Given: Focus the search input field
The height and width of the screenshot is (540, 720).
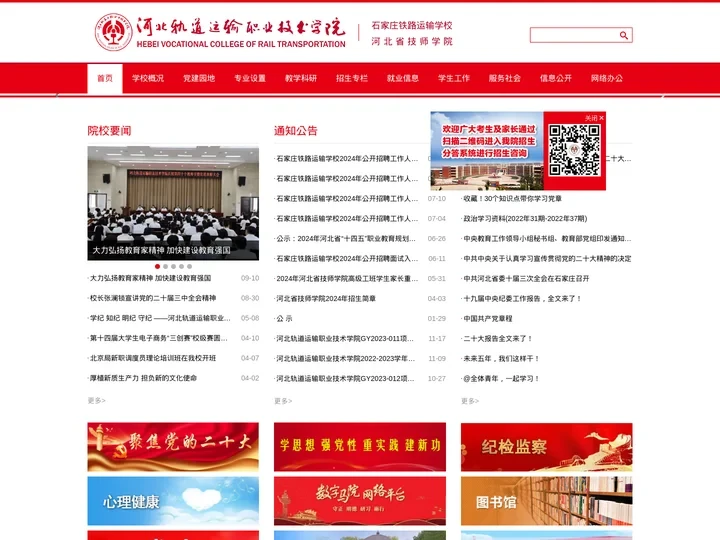Looking at the screenshot, I should pyautogui.click(x=574, y=35).
